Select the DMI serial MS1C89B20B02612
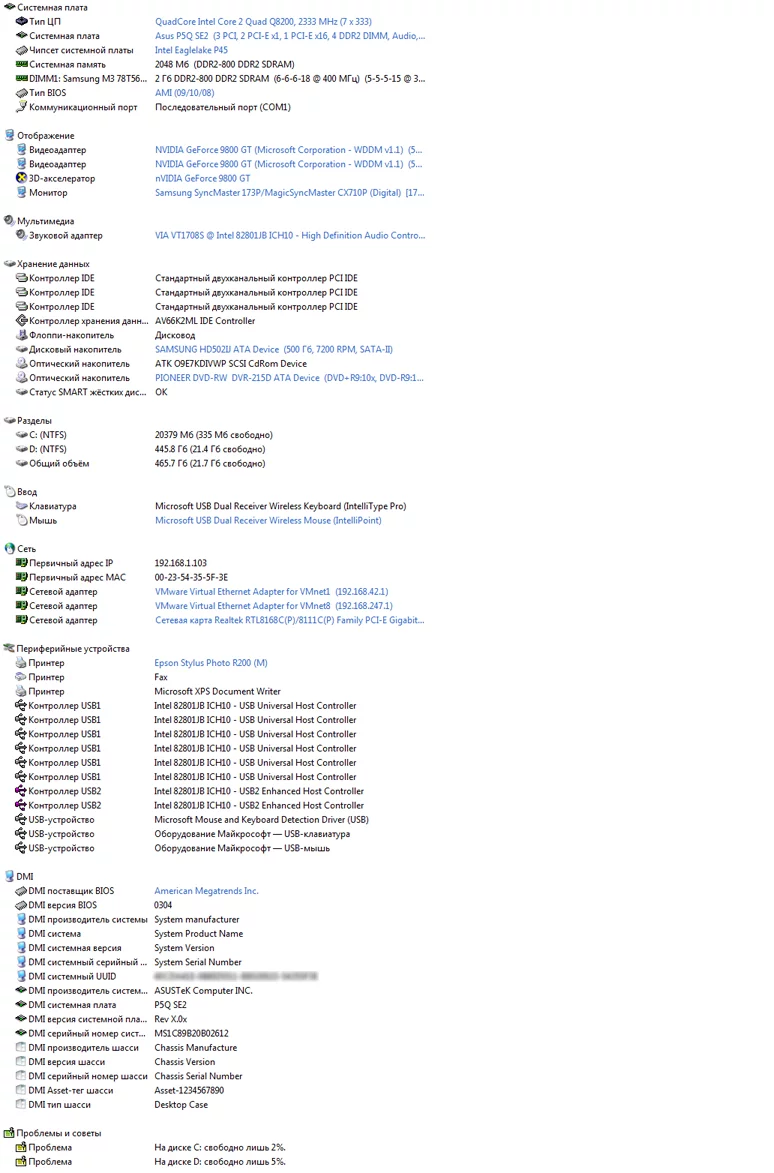 (191, 1033)
